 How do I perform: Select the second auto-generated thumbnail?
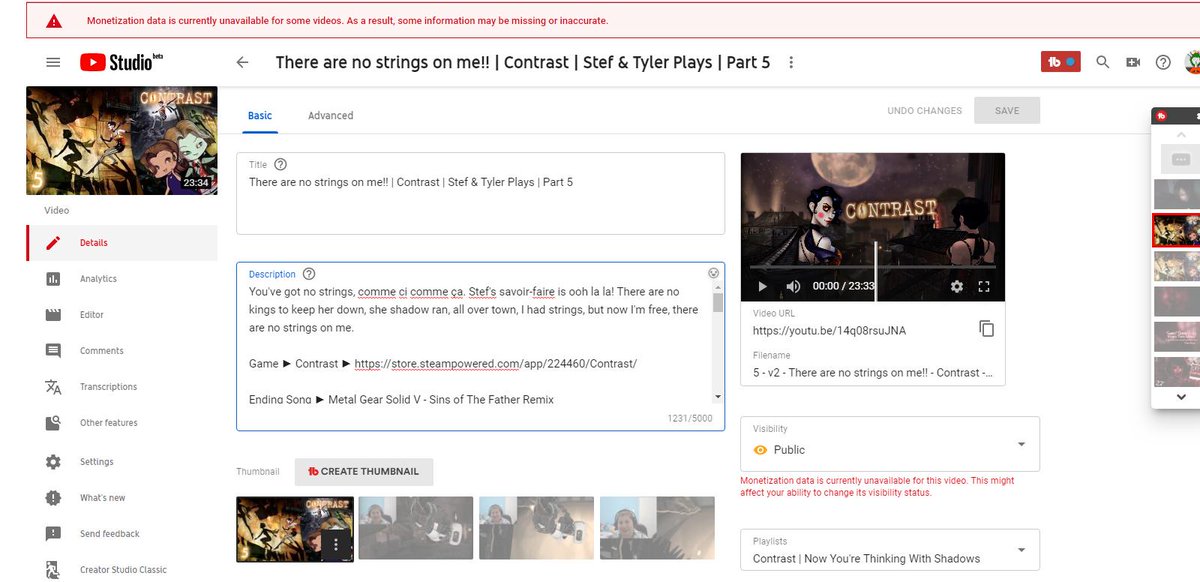415,528
